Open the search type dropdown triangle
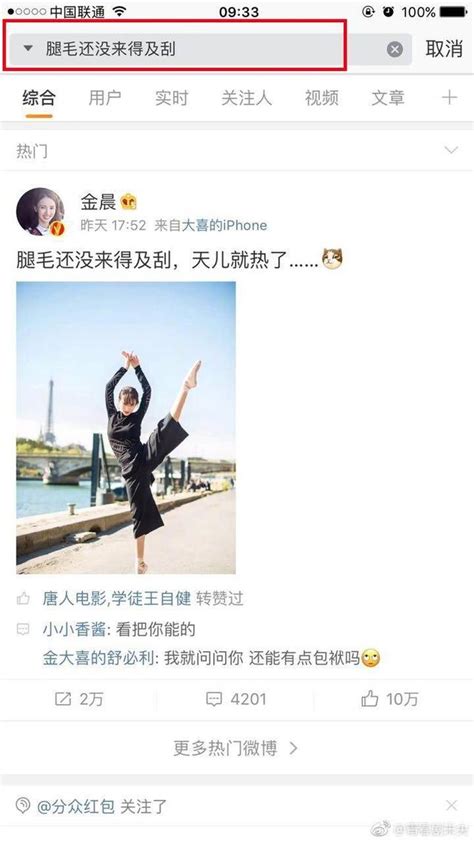 click(28, 49)
